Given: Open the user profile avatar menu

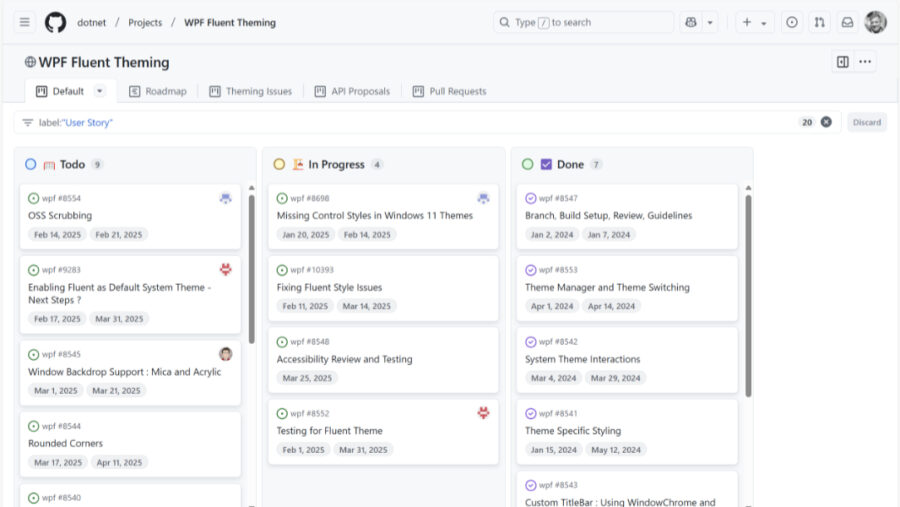Looking at the screenshot, I should (x=876, y=22).
